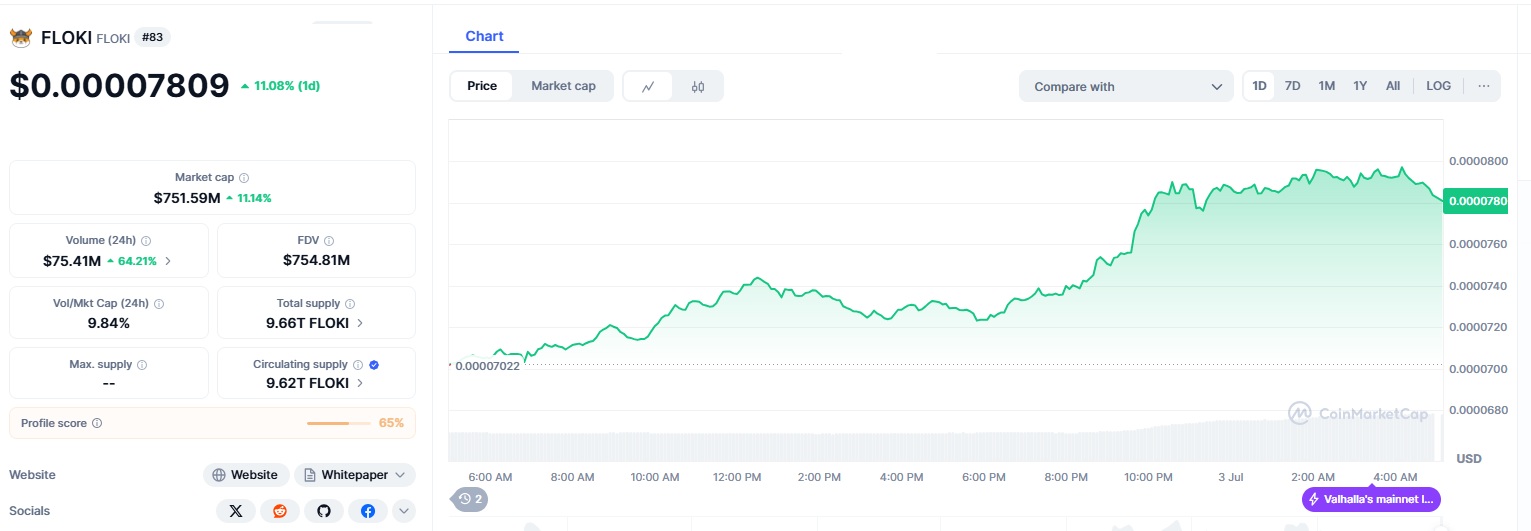Open the Reddit social link
This screenshot has height=531, width=1531.
pyautogui.click(x=279, y=511)
